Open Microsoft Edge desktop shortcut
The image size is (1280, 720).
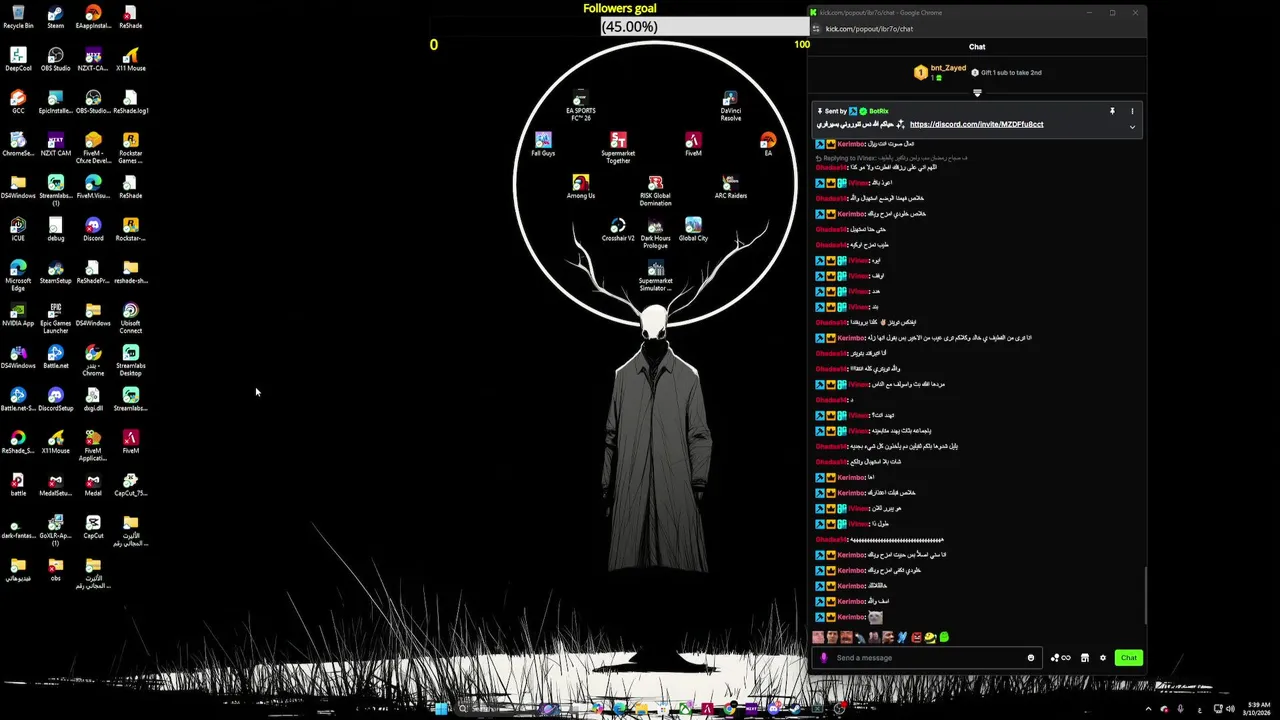pyautogui.click(x=18, y=275)
